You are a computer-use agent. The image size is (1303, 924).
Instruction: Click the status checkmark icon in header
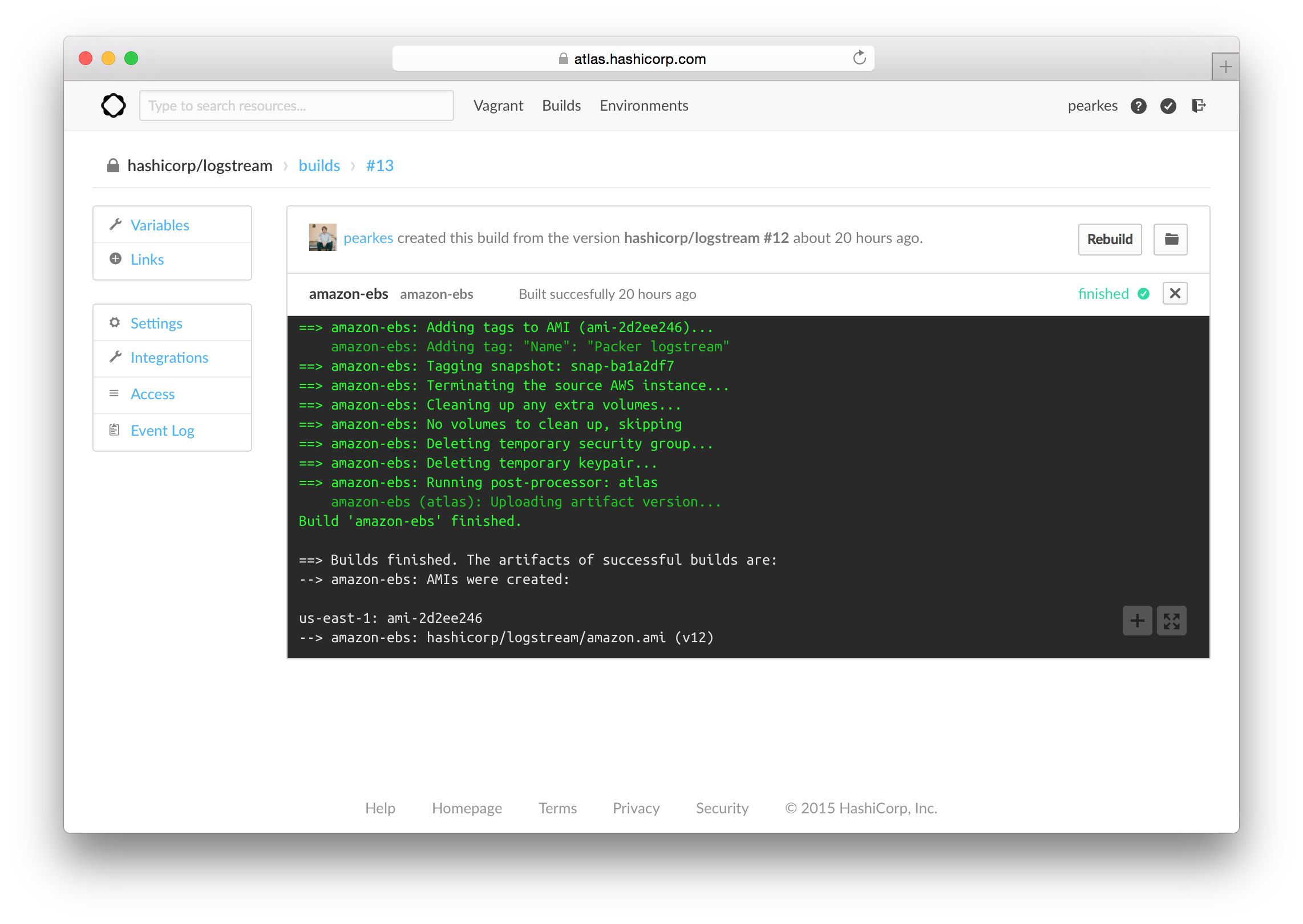point(1168,106)
